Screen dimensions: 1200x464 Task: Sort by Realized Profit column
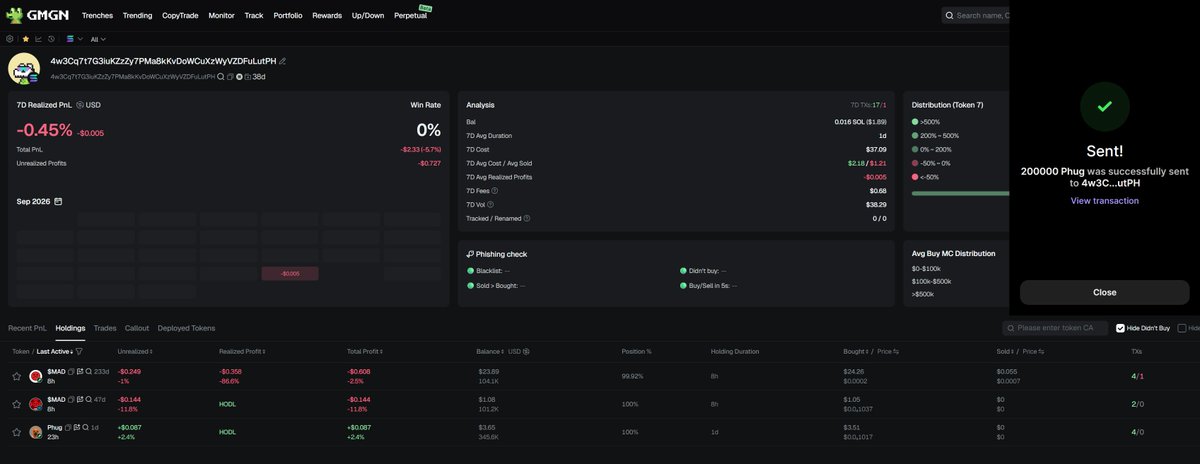(x=242, y=351)
